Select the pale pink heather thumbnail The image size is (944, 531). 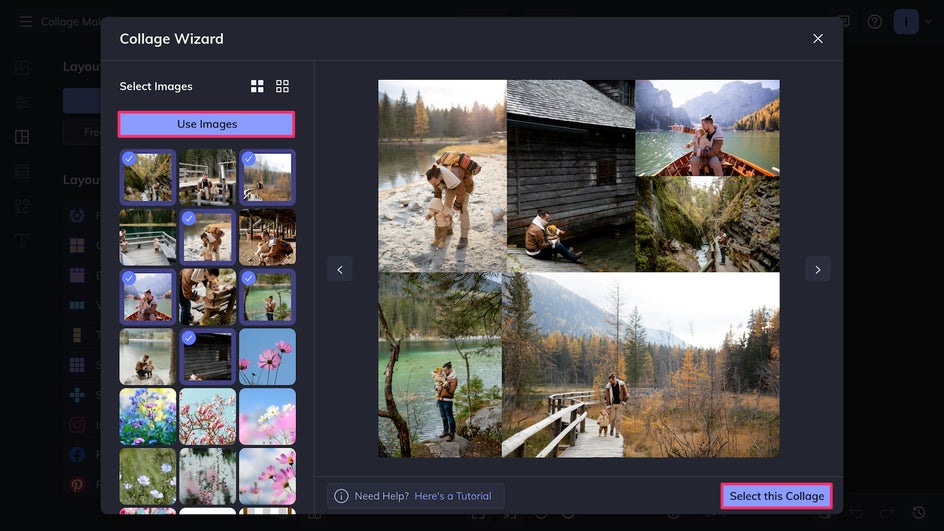click(x=207, y=476)
